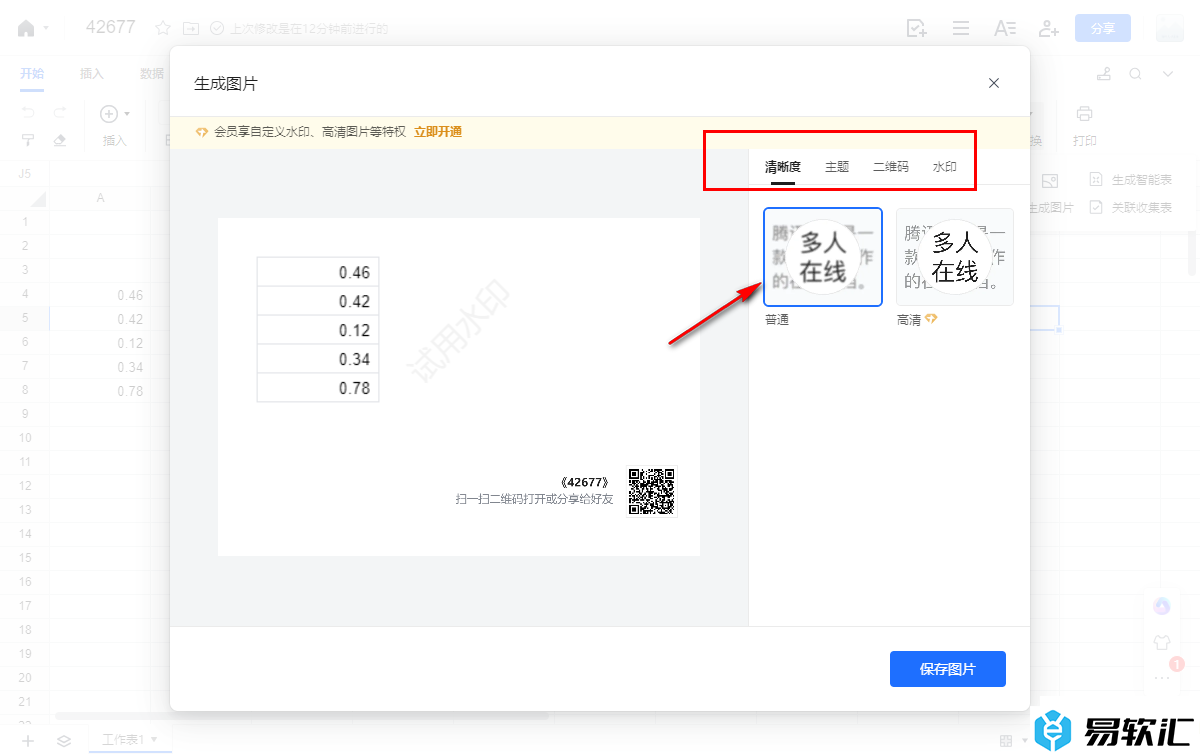
Task: Click the move-to-folder icon beside the star
Action: click(191, 28)
